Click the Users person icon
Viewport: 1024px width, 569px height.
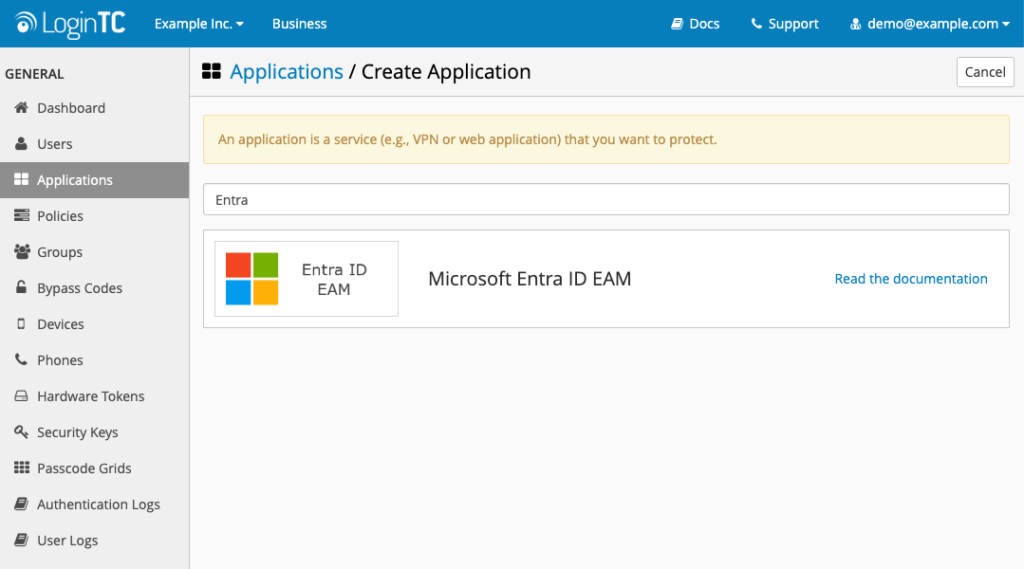tap(22, 143)
